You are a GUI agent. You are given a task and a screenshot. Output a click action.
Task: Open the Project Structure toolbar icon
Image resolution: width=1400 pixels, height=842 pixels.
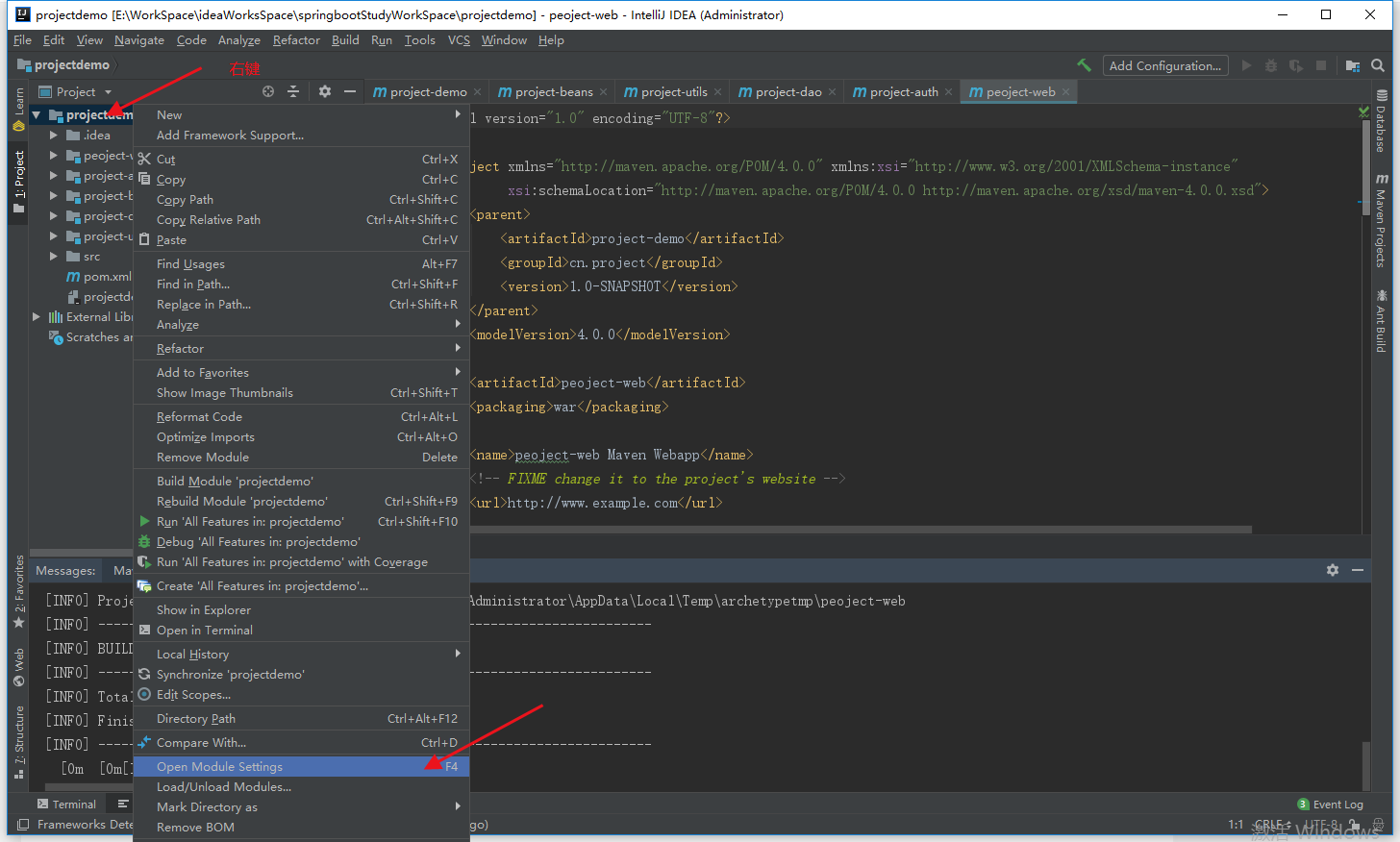pyautogui.click(x=1353, y=65)
